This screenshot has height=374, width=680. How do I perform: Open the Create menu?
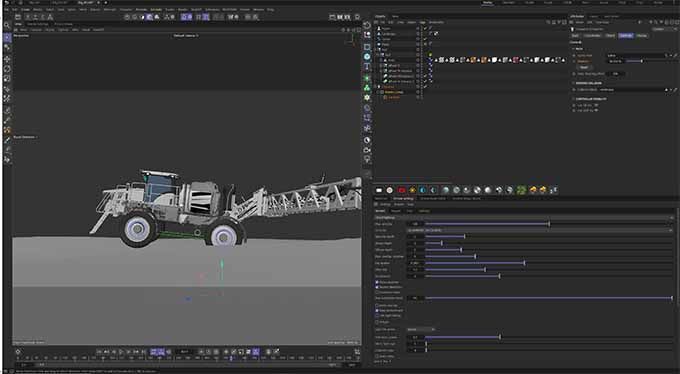click(26, 9)
